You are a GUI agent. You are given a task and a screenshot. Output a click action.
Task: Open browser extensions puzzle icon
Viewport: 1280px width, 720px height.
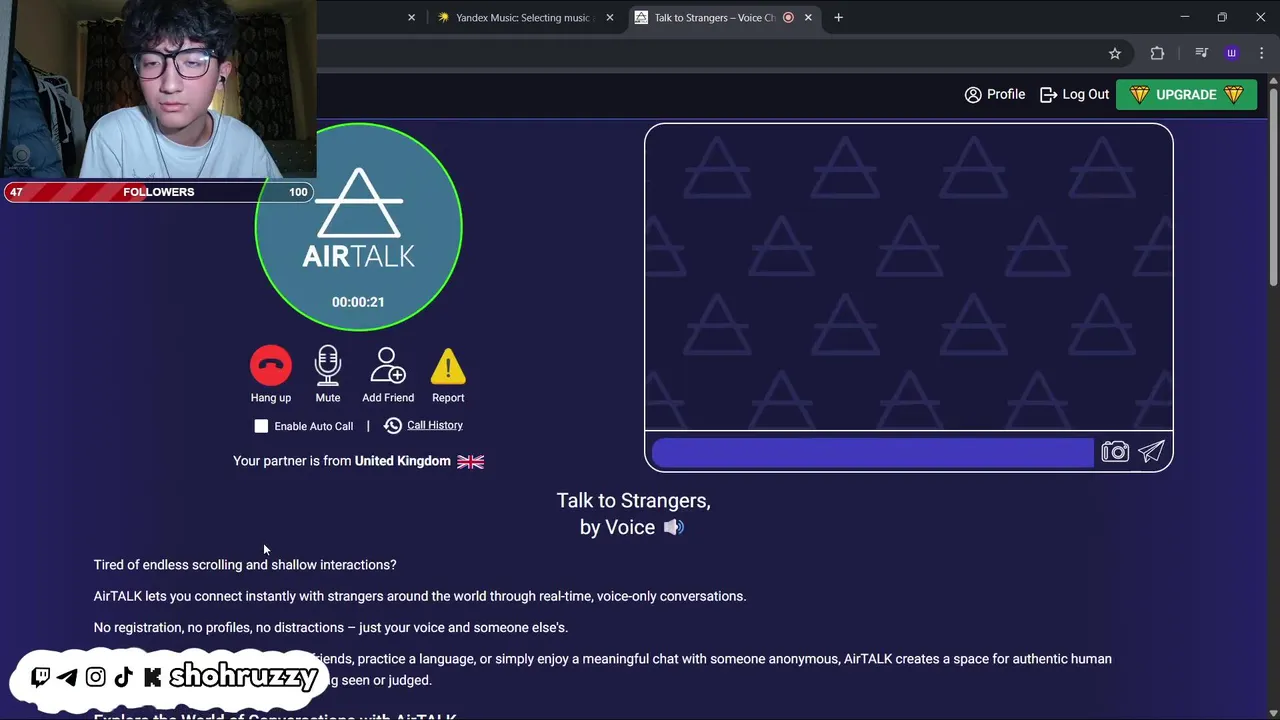(1157, 53)
